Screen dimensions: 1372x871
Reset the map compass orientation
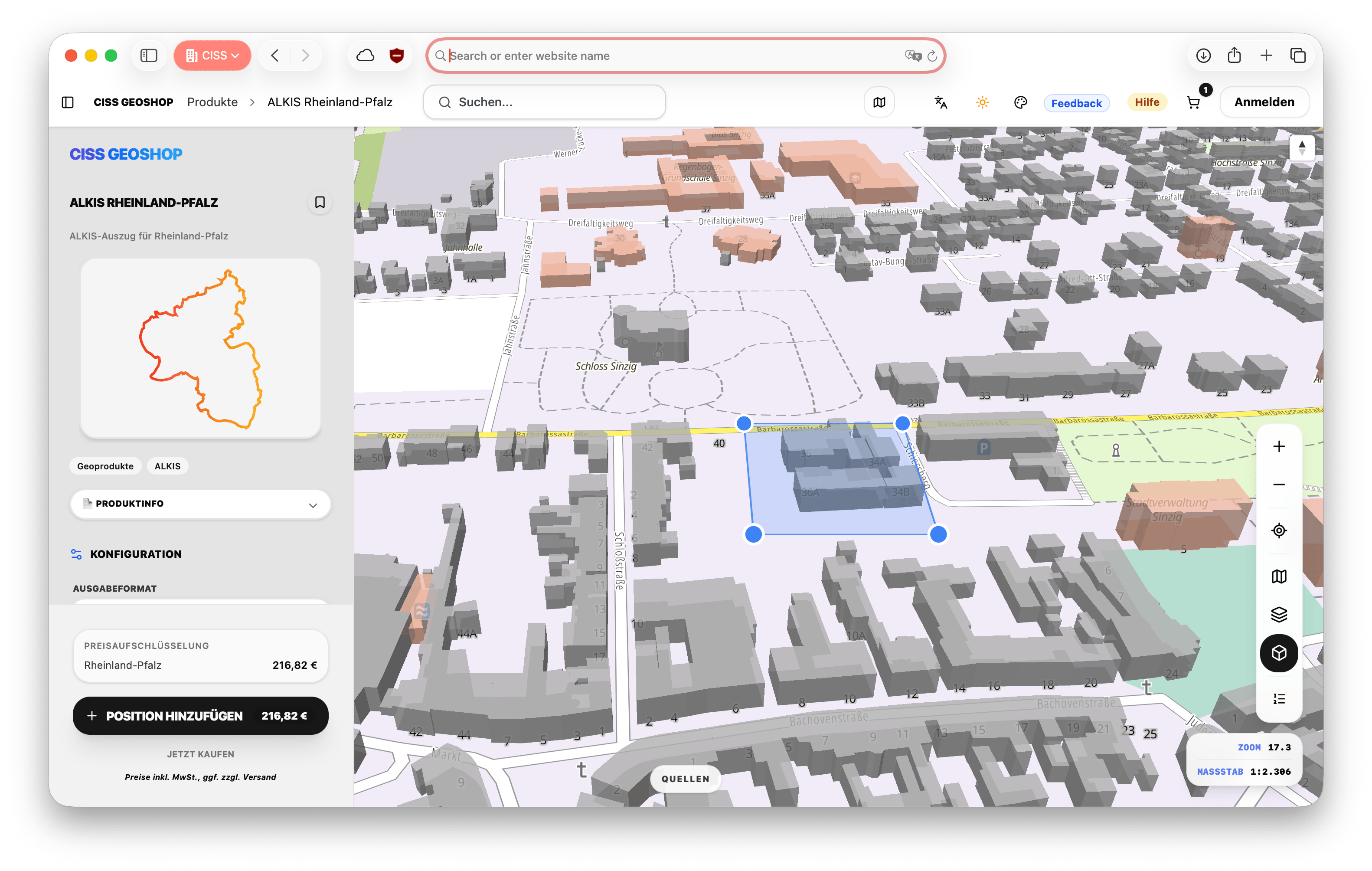1302,148
